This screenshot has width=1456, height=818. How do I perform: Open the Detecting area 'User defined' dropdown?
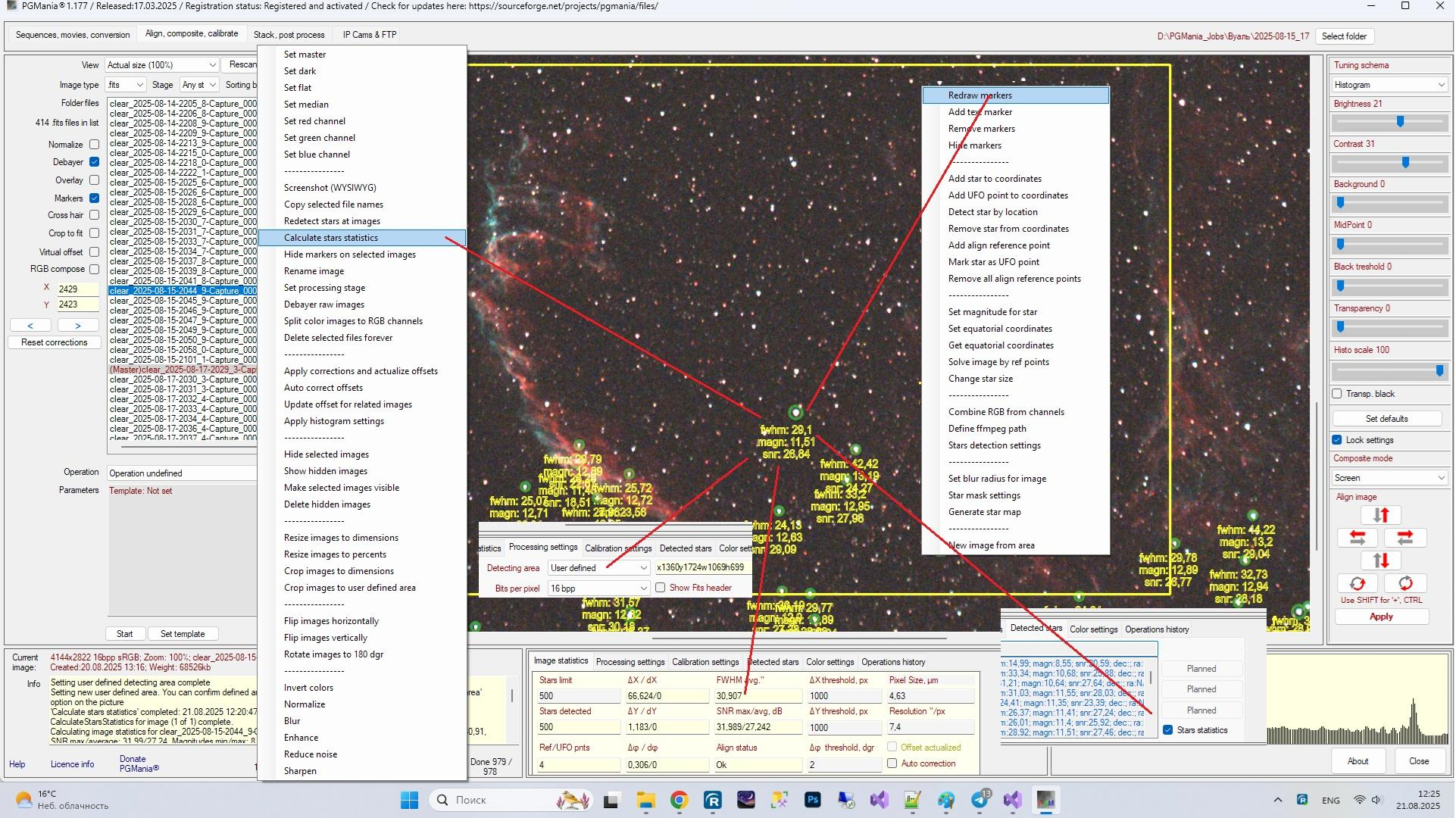point(598,568)
